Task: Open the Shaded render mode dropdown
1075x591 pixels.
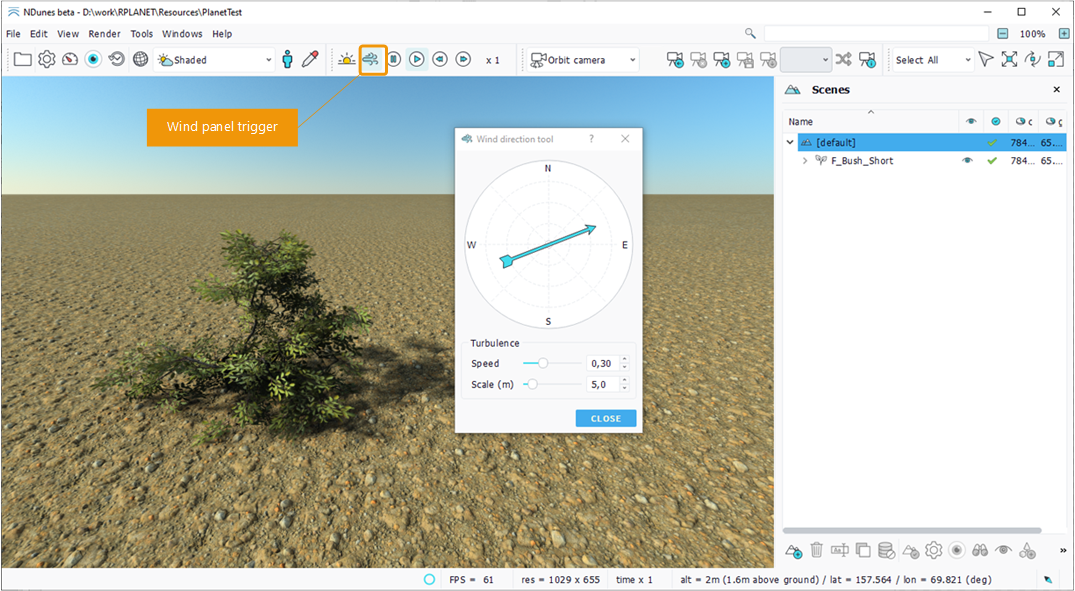Action: [215, 60]
